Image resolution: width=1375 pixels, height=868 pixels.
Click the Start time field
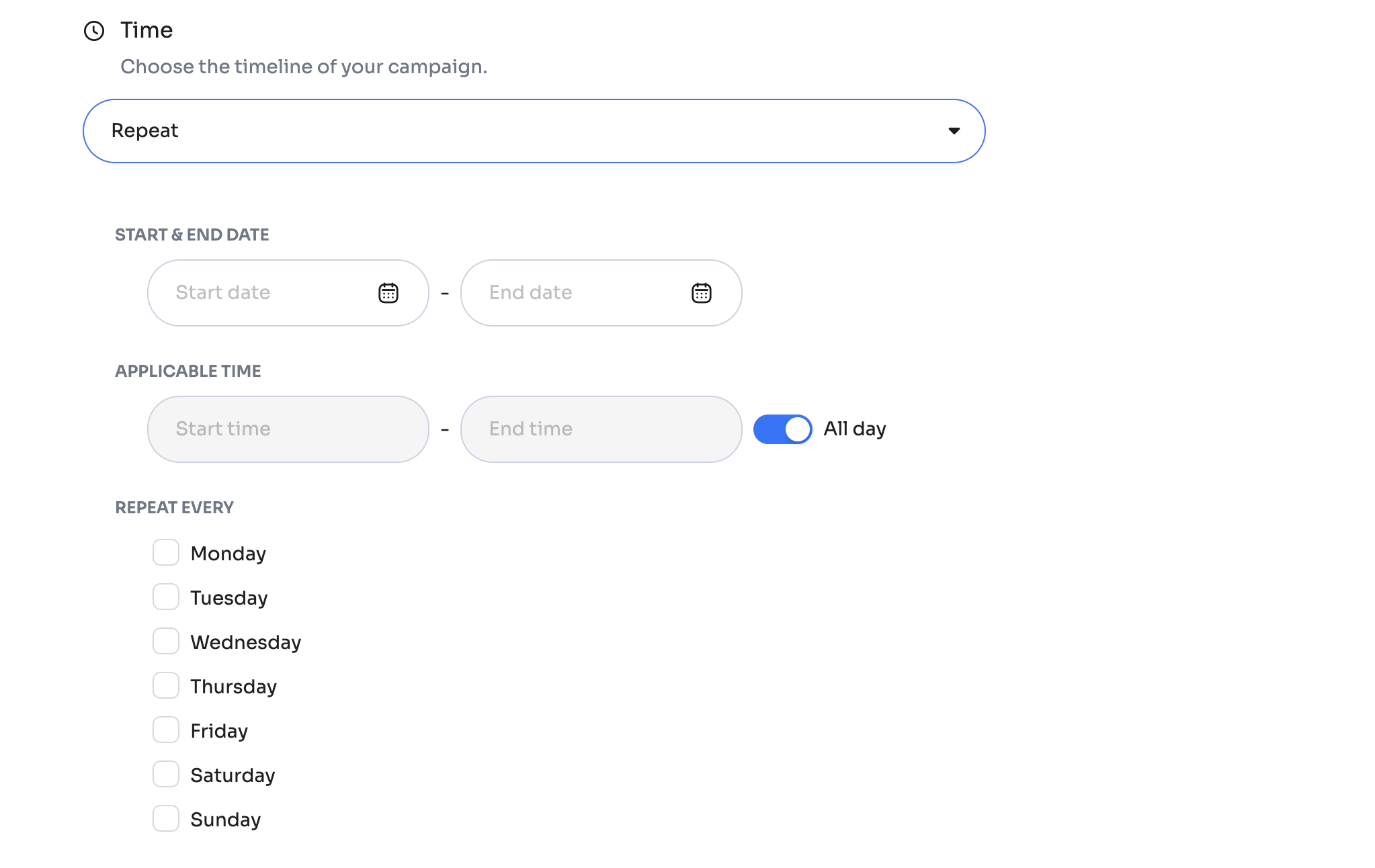[x=288, y=429]
